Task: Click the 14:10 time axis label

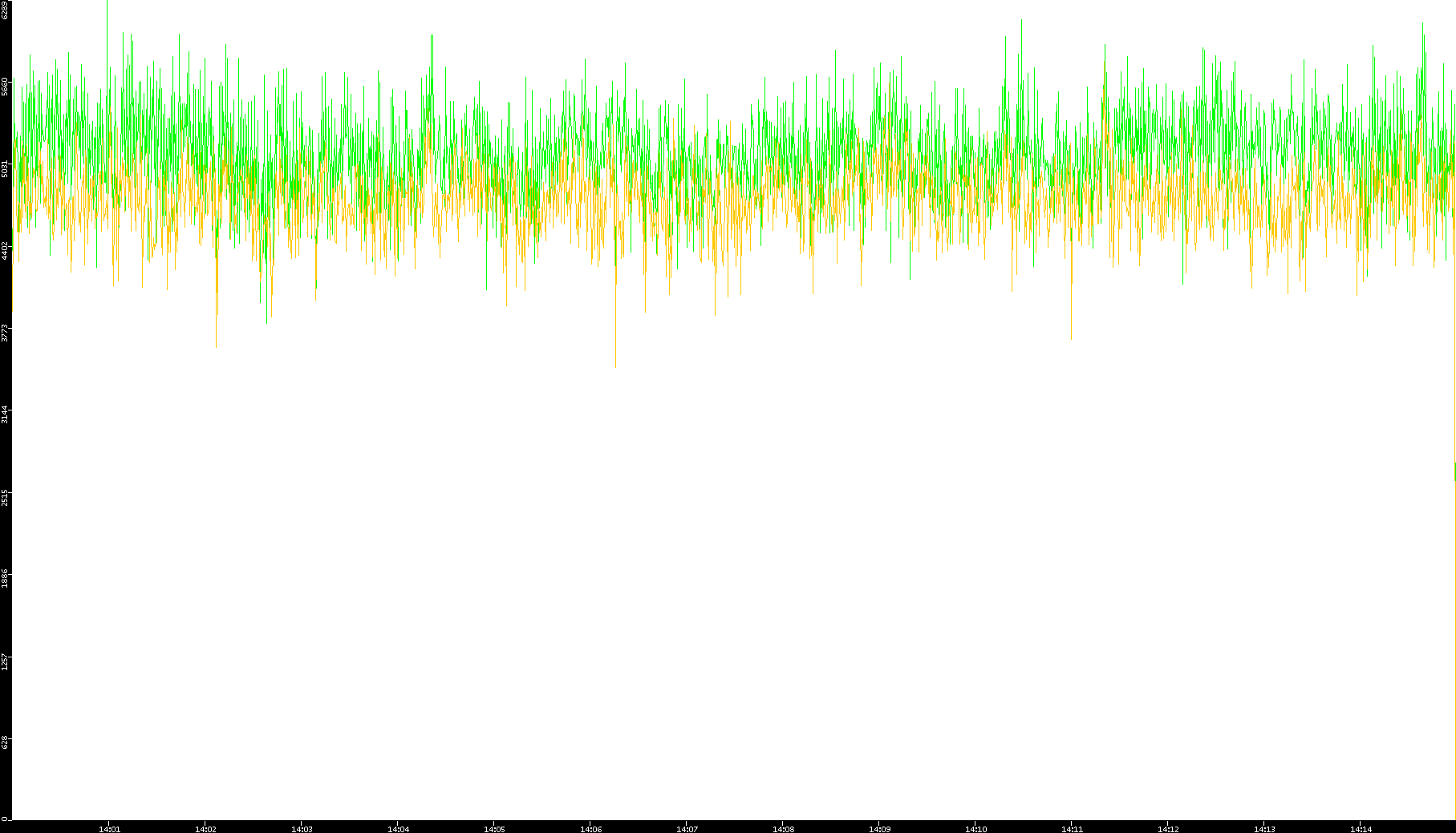Action: pos(975,829)
